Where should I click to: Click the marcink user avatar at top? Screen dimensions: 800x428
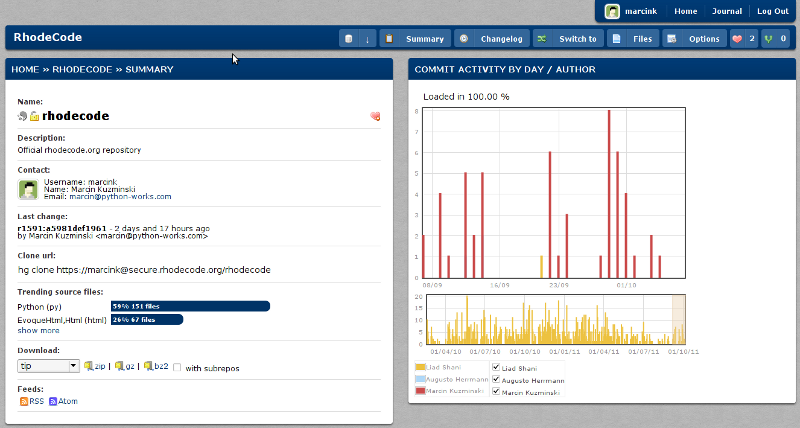coord(612,11)
